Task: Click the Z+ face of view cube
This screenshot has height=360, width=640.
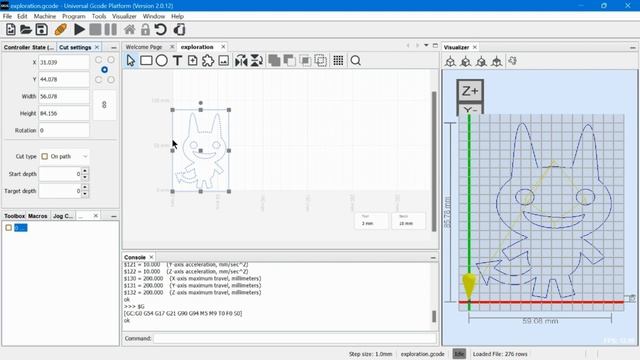Action: coord(470,91)
